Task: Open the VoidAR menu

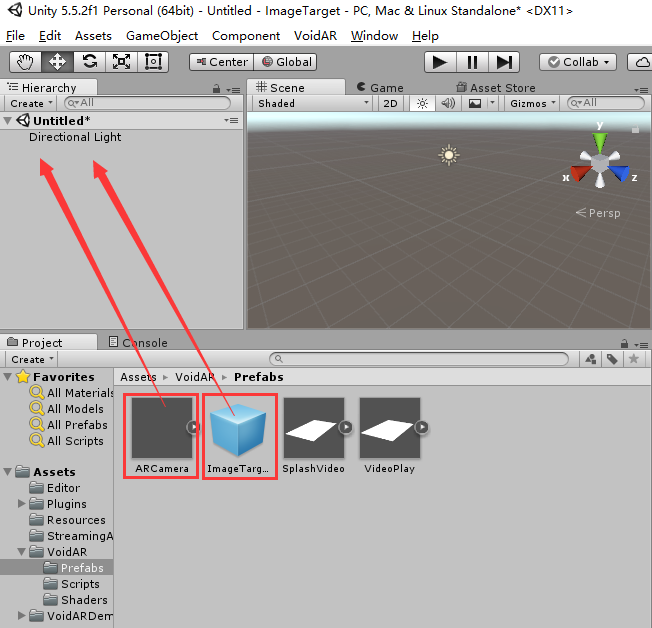Action: (x=315, y=36)
